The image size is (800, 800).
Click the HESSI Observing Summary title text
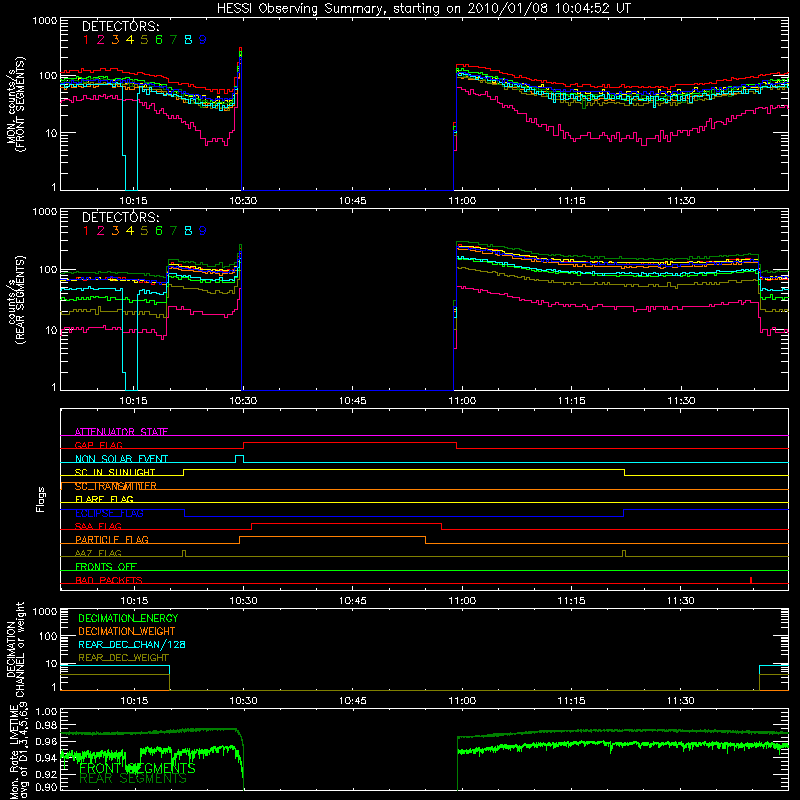click(424, 9)
